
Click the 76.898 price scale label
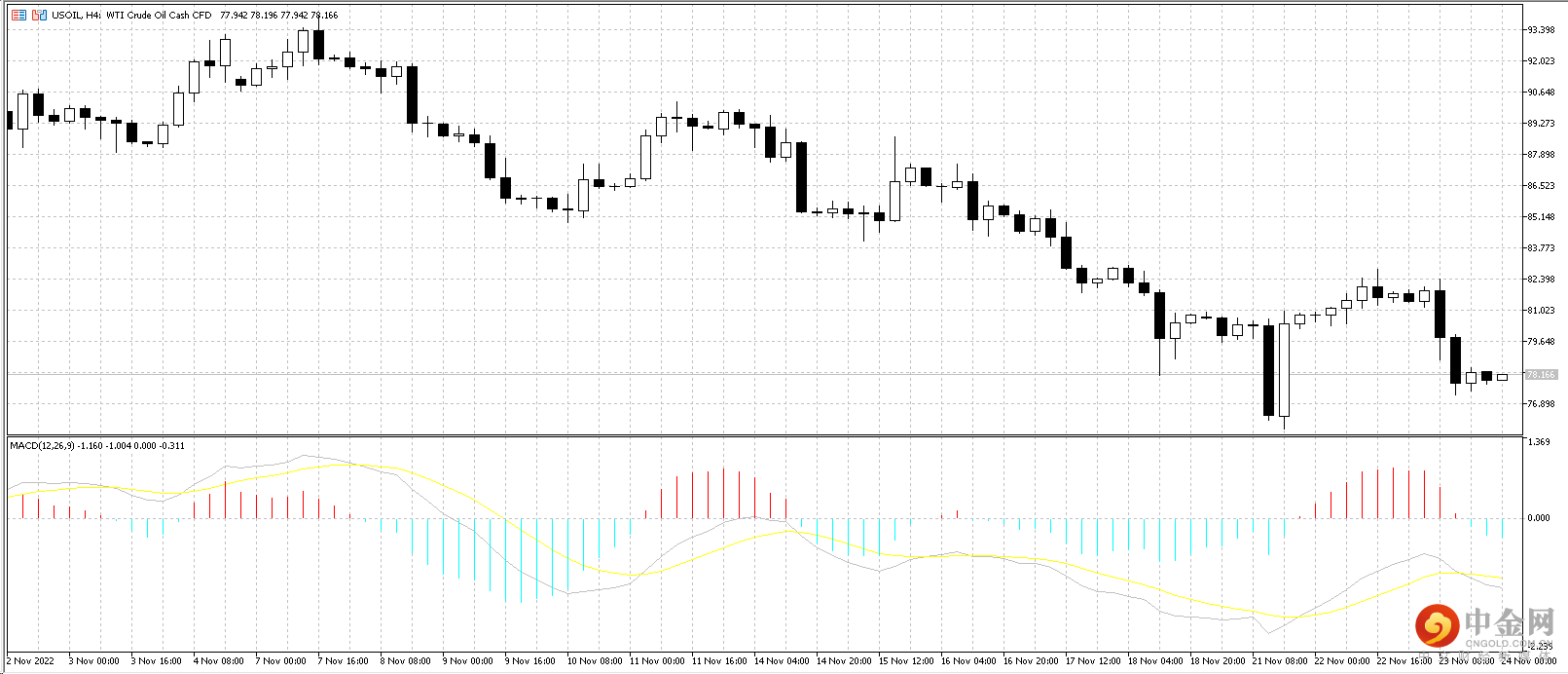1541,404
